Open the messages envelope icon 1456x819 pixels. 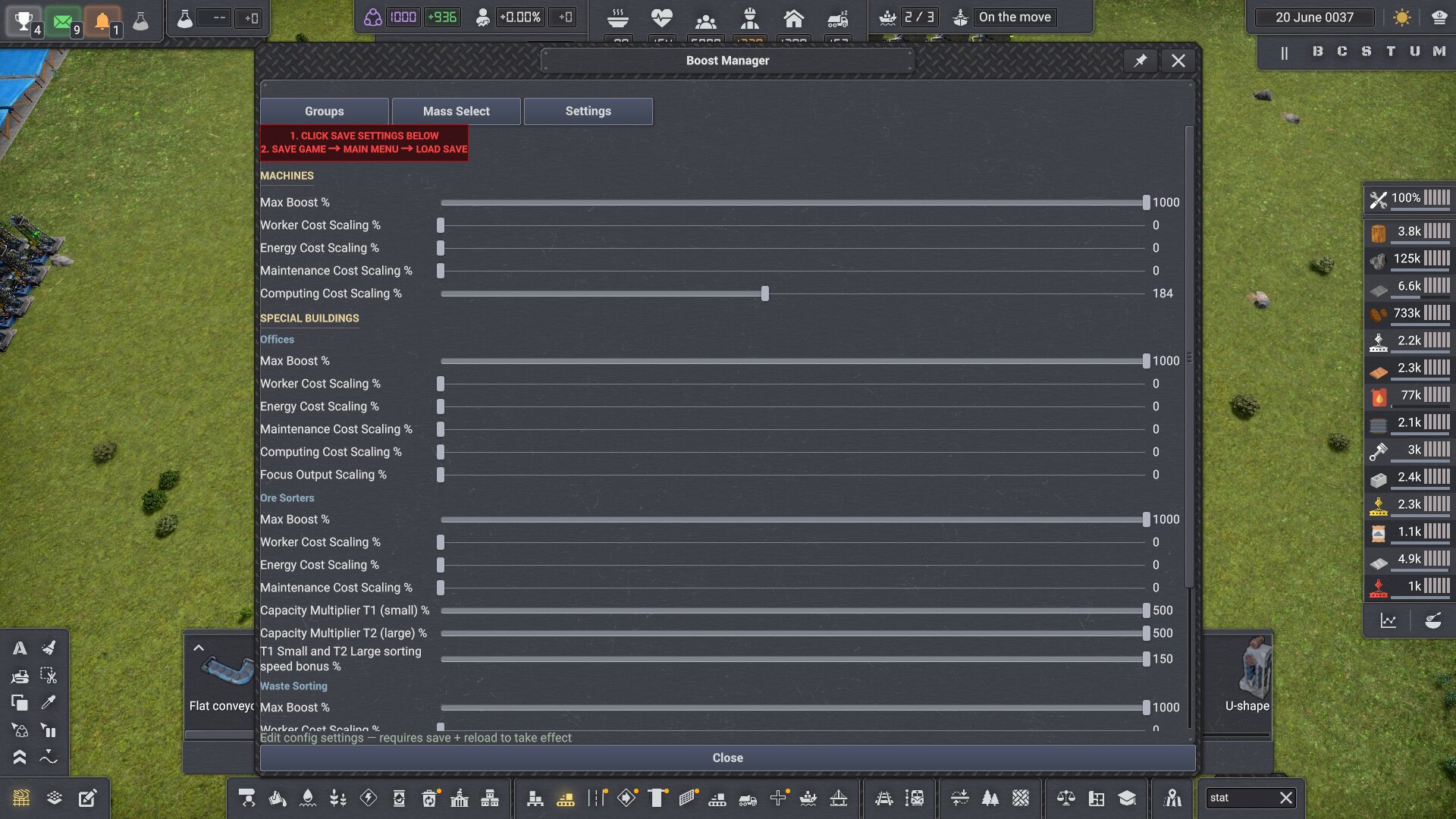tap(63, 20)
